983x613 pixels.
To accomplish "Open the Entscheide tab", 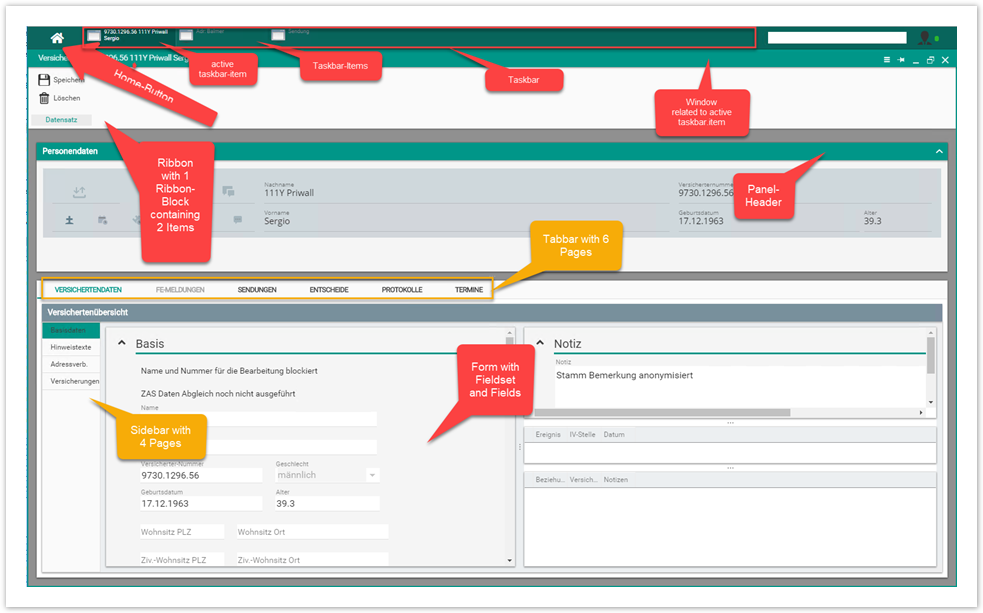I will point(329,290).
